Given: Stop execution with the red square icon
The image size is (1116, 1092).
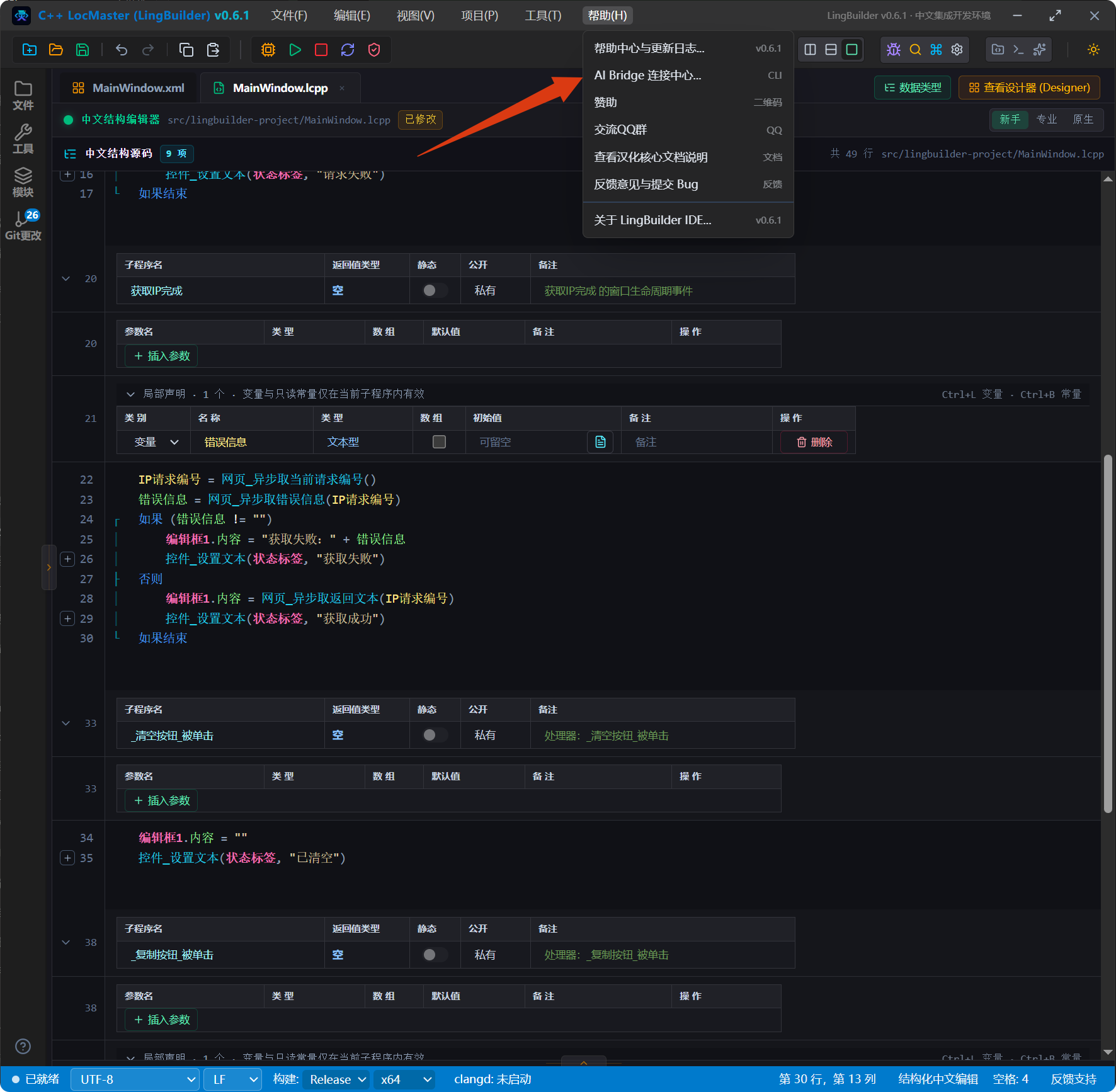Looking at the screenshot, I should click(x=321, y=50).
